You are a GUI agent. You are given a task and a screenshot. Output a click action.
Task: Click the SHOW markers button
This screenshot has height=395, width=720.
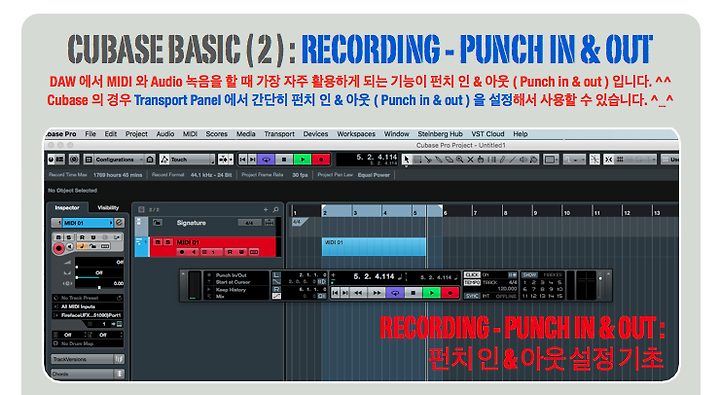pos(529,275)
